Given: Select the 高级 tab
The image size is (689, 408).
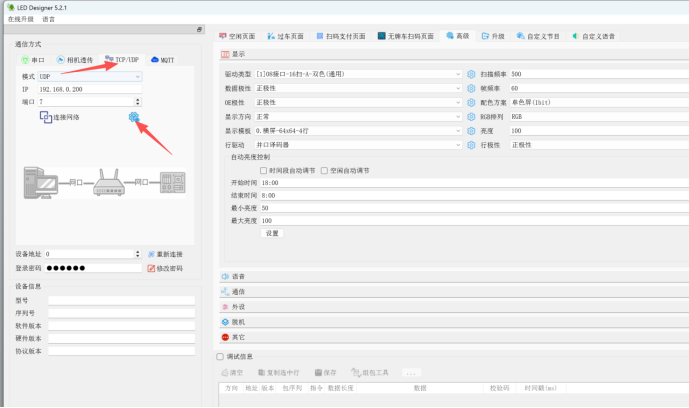Looking at the screenshot, I should (458, 36).
